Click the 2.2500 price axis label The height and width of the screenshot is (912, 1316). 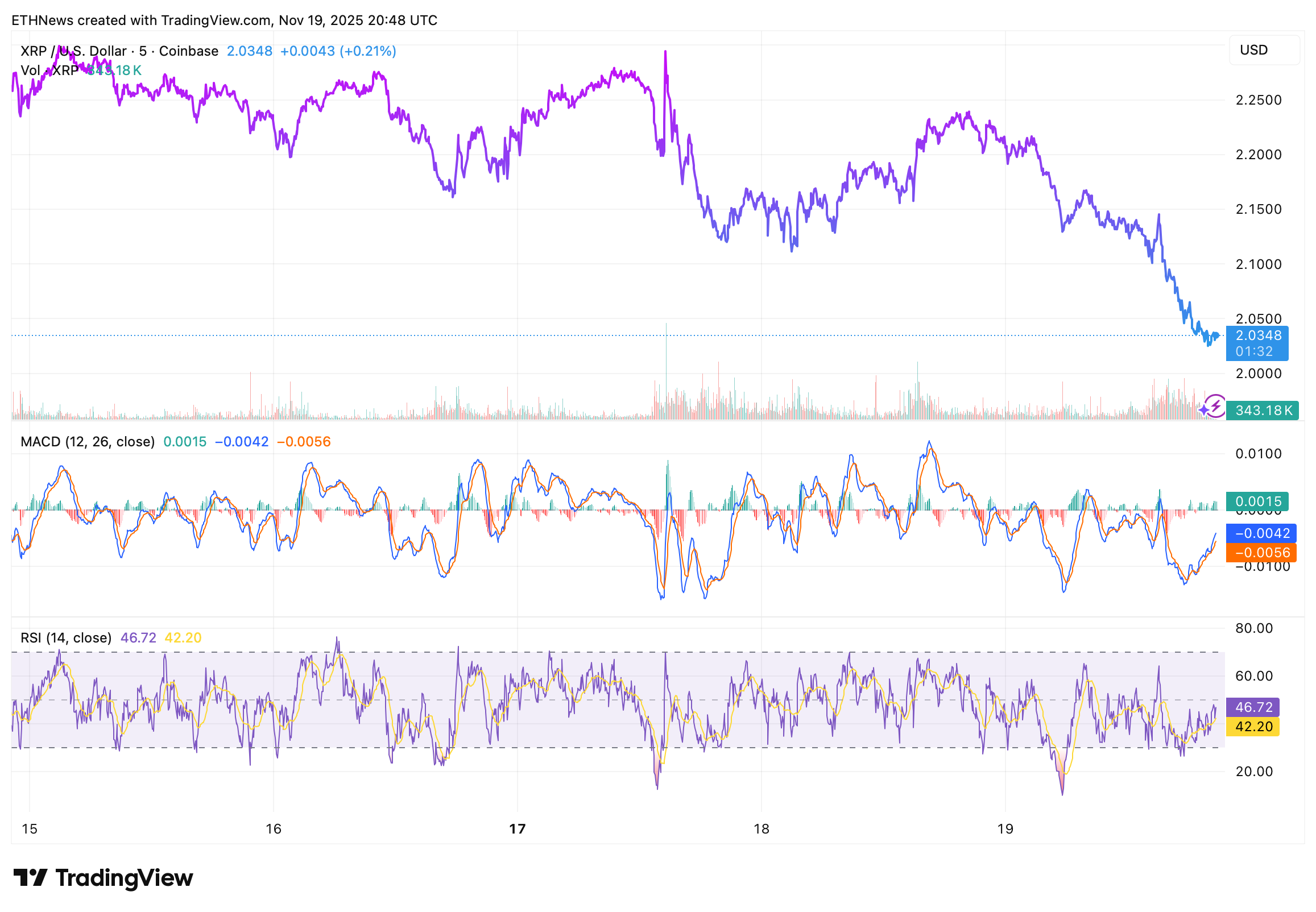pyautogui.click(x=1258, y=100)
